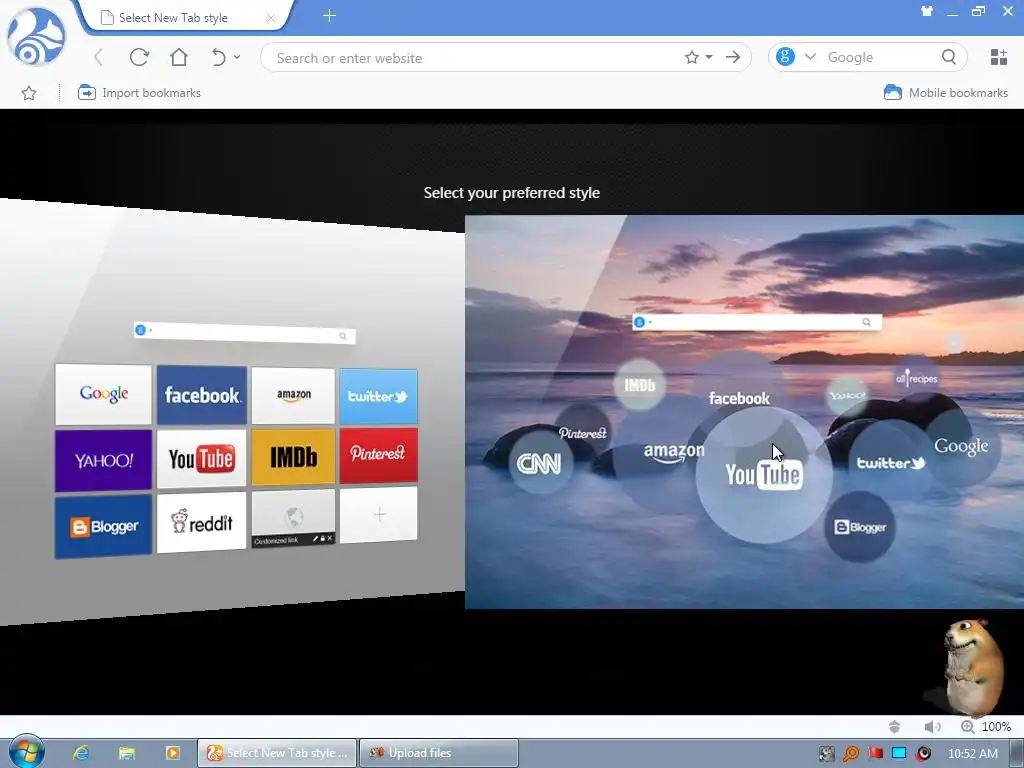Screen dimensions: 1024x768
Task: Close the Select New Tab style tab
Action: point(270,18)
